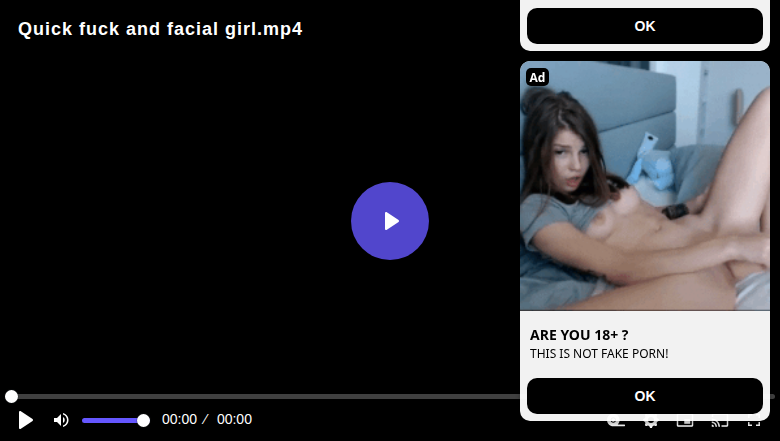Screen dimensions: 780x441
Task: Click the video progress bar
Action: (x=260, y=397)
